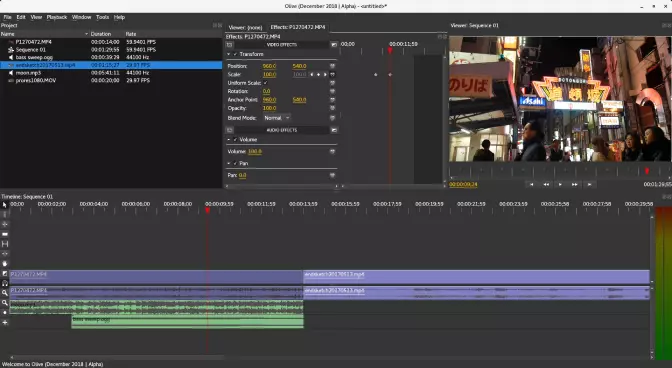This screenshot has height=368, width=672.
Task: Click Play button in sequence viewer
Action: pos(560,184)
